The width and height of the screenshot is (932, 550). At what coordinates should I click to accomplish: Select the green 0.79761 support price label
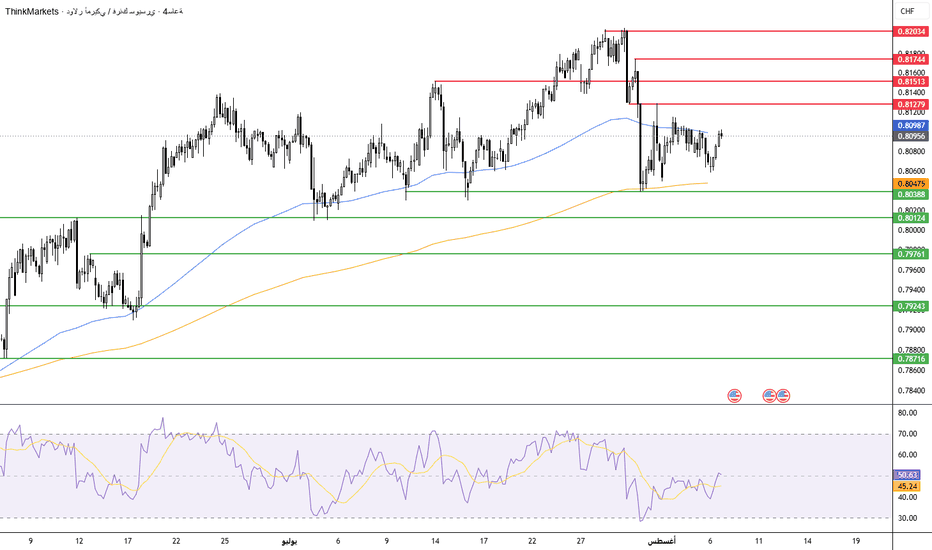(911, 254)
